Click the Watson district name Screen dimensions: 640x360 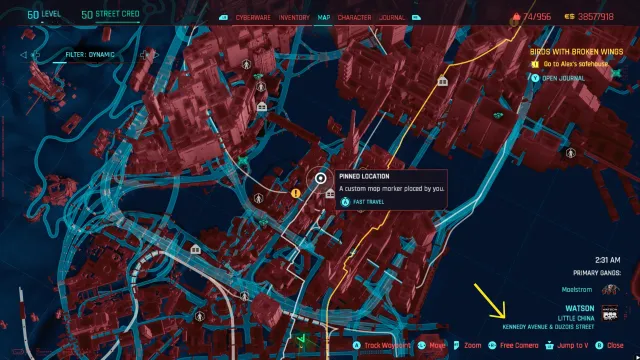(x=580, y=308)
